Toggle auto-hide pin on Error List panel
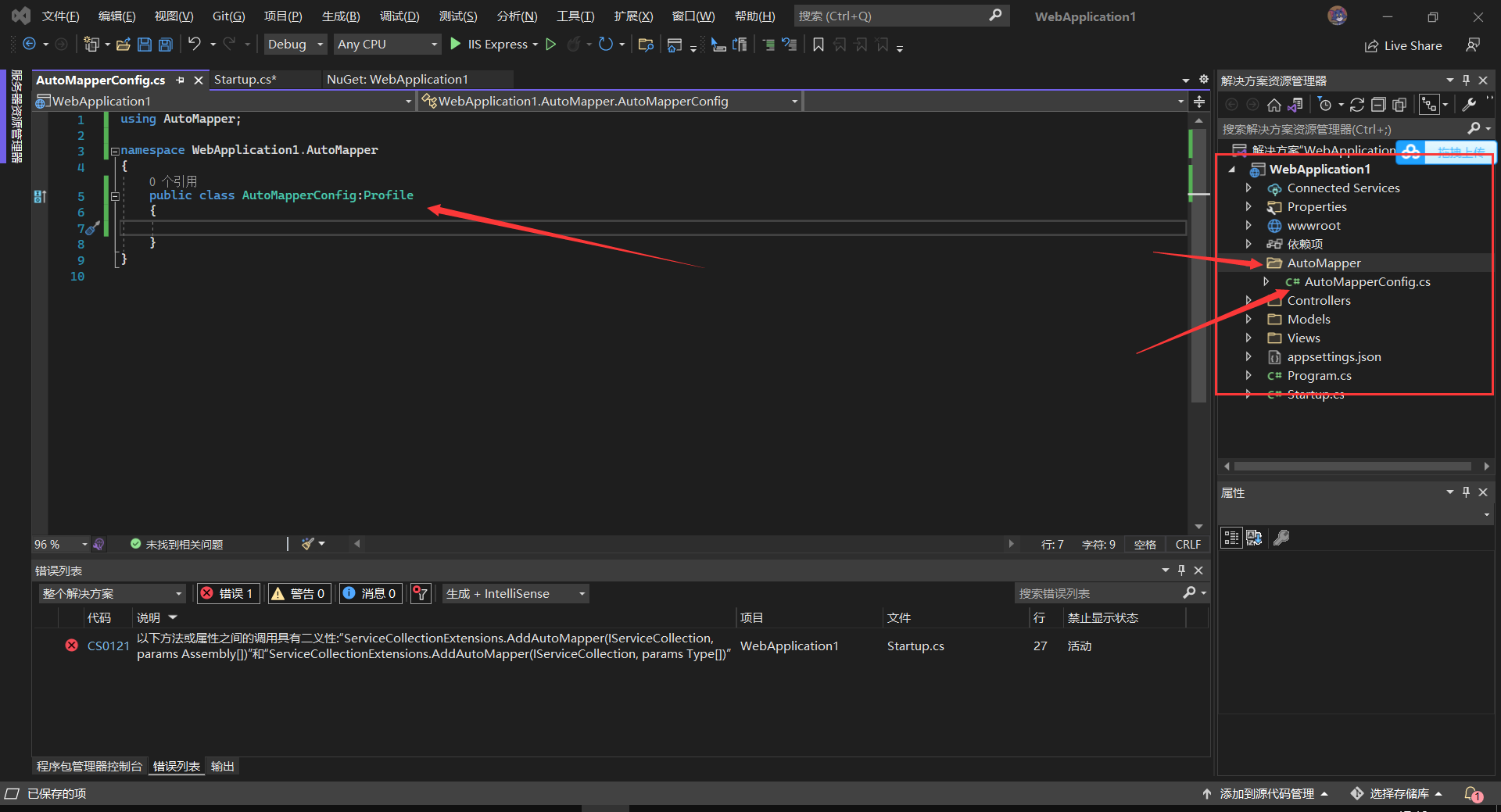 click(x=1182, y=571)
